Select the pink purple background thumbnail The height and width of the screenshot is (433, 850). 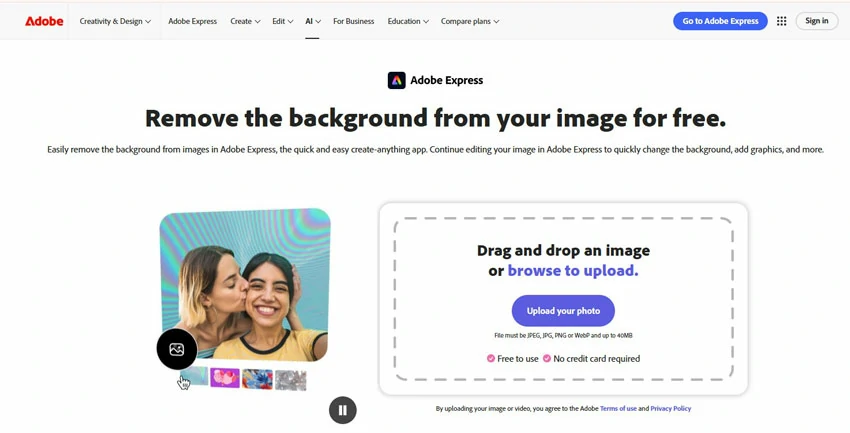click(x=225, y=378)
